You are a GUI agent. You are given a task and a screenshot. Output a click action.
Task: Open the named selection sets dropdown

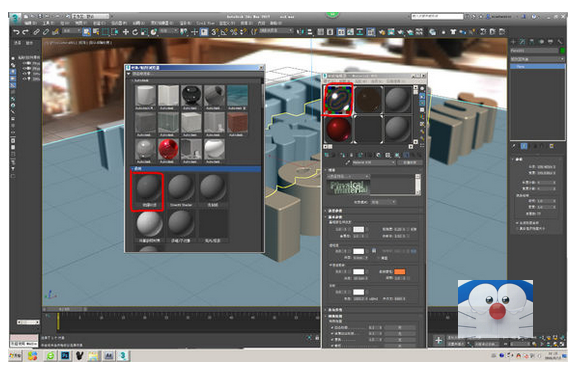(x=276, y=31)
